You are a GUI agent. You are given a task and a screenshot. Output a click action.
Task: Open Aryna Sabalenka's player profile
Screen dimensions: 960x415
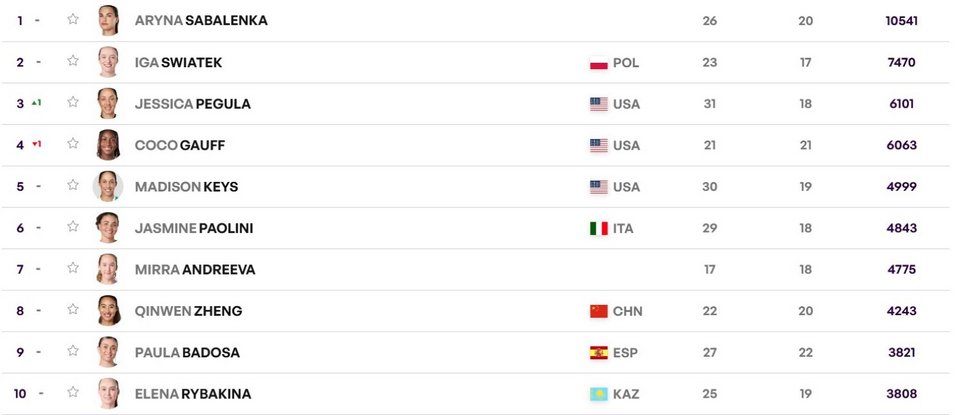click(201, 20)
